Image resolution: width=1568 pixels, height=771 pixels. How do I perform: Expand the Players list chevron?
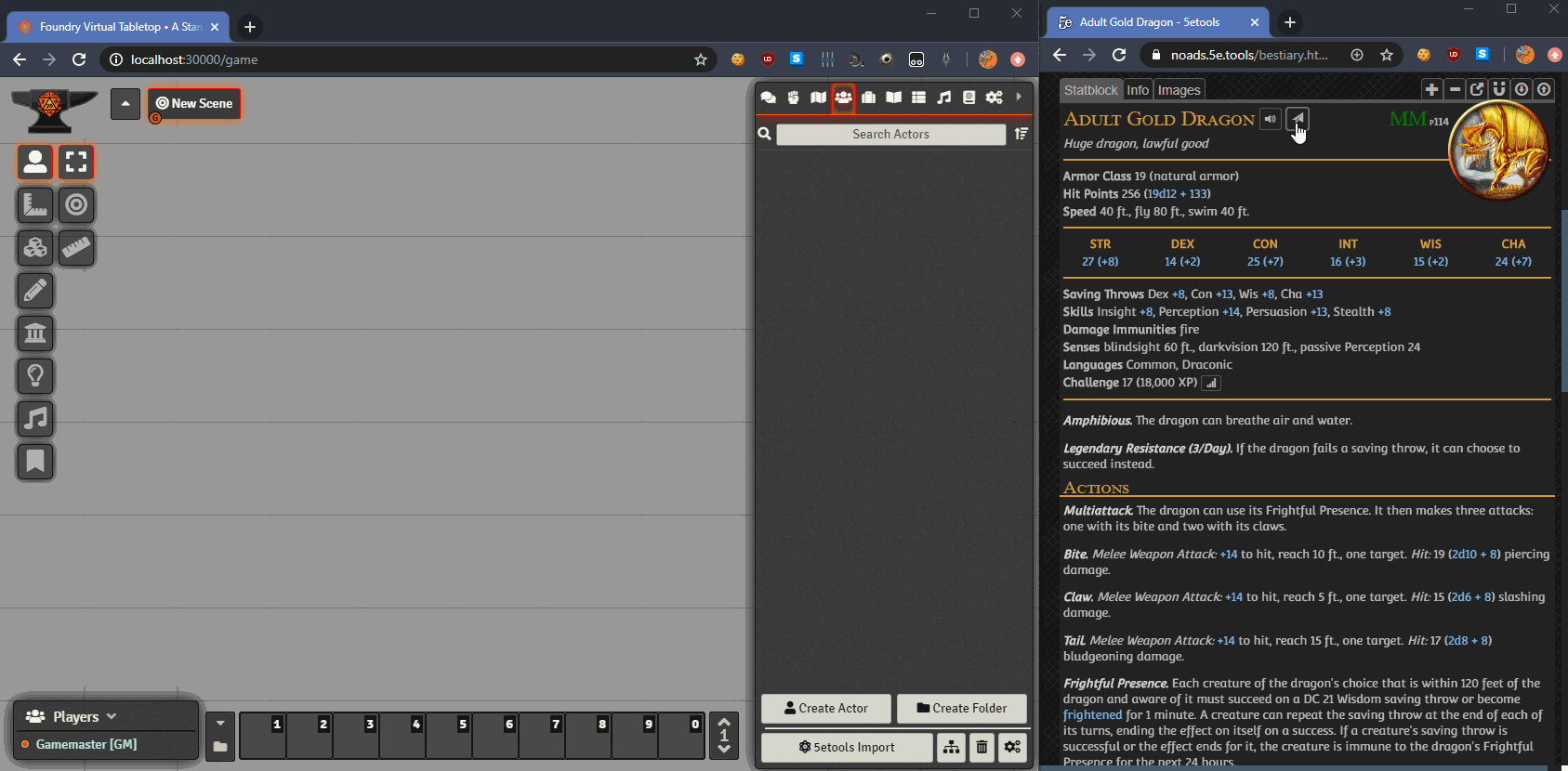pos(112,716)
